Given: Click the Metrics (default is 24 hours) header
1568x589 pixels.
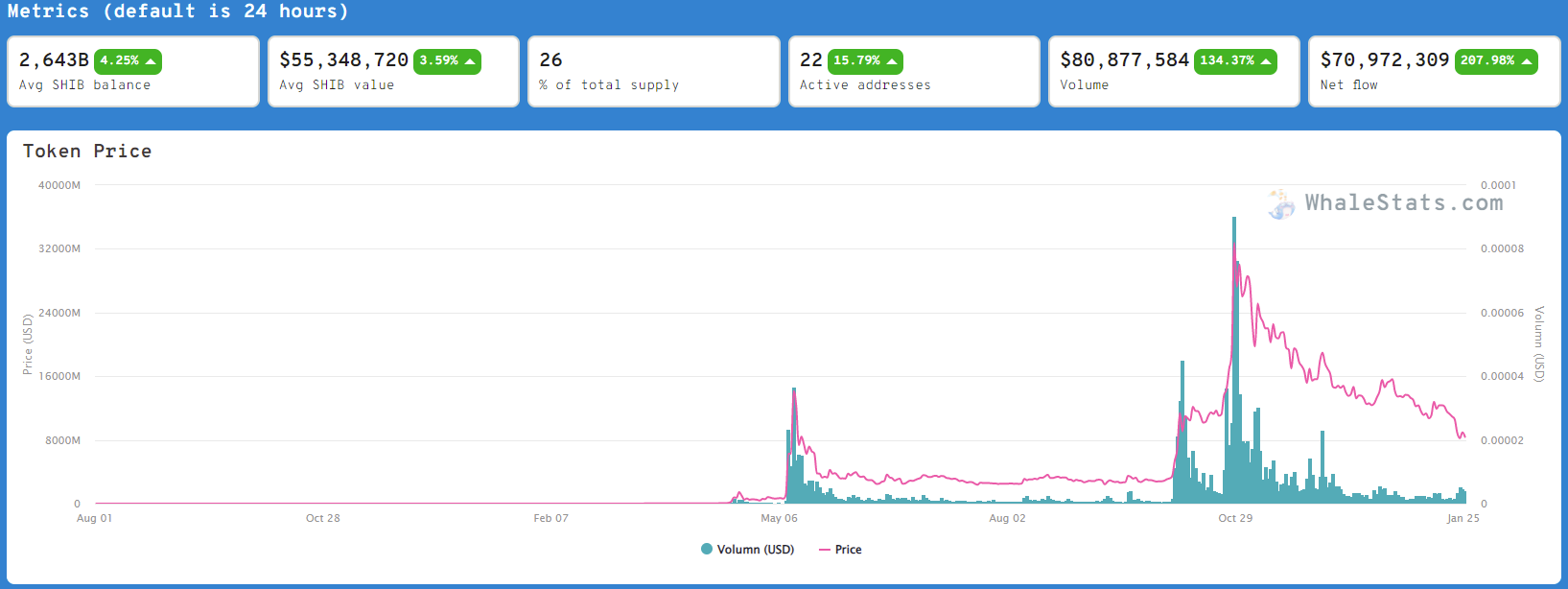Looking at the screenshot, I should click(178, 12).
